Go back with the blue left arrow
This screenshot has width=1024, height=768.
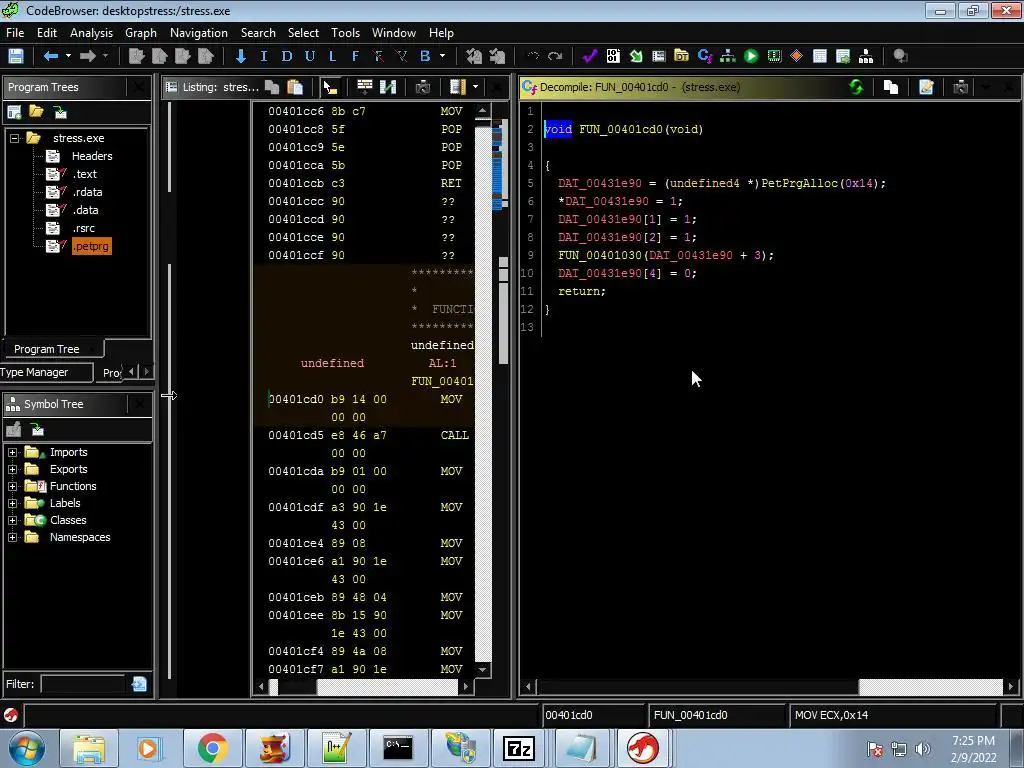[50, 56]
